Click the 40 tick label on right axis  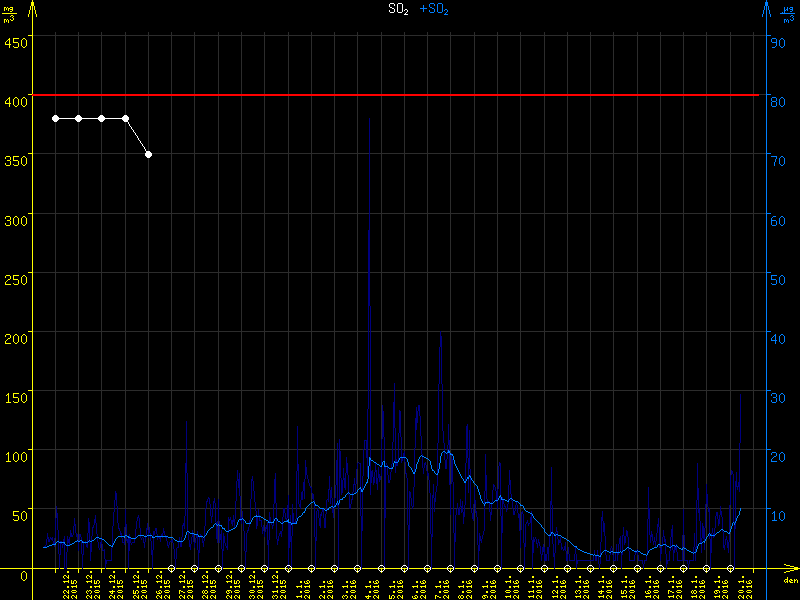(775, 338)
